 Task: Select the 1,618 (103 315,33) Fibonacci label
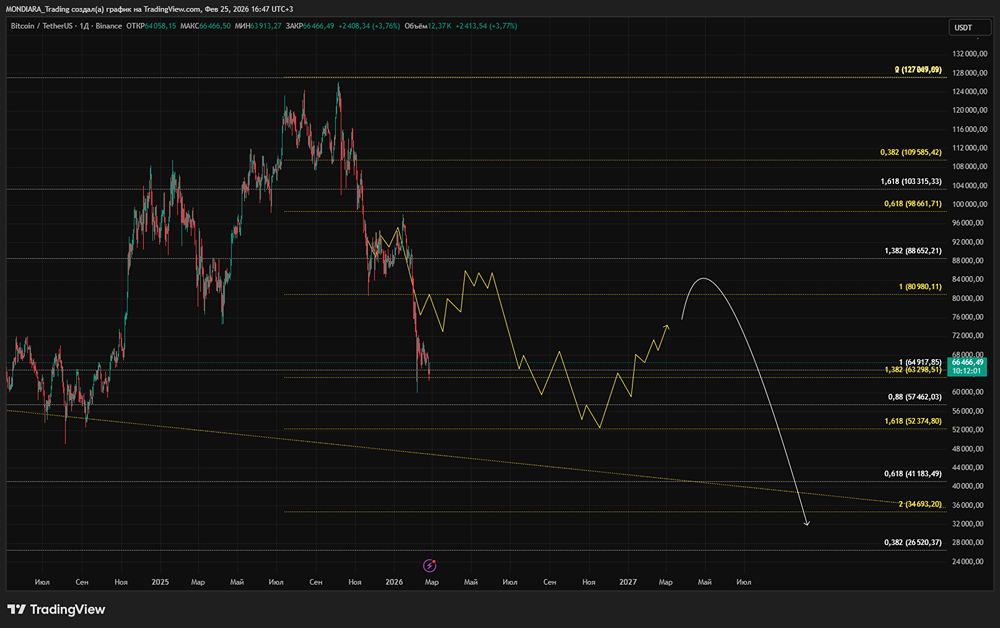coord(910,182)
